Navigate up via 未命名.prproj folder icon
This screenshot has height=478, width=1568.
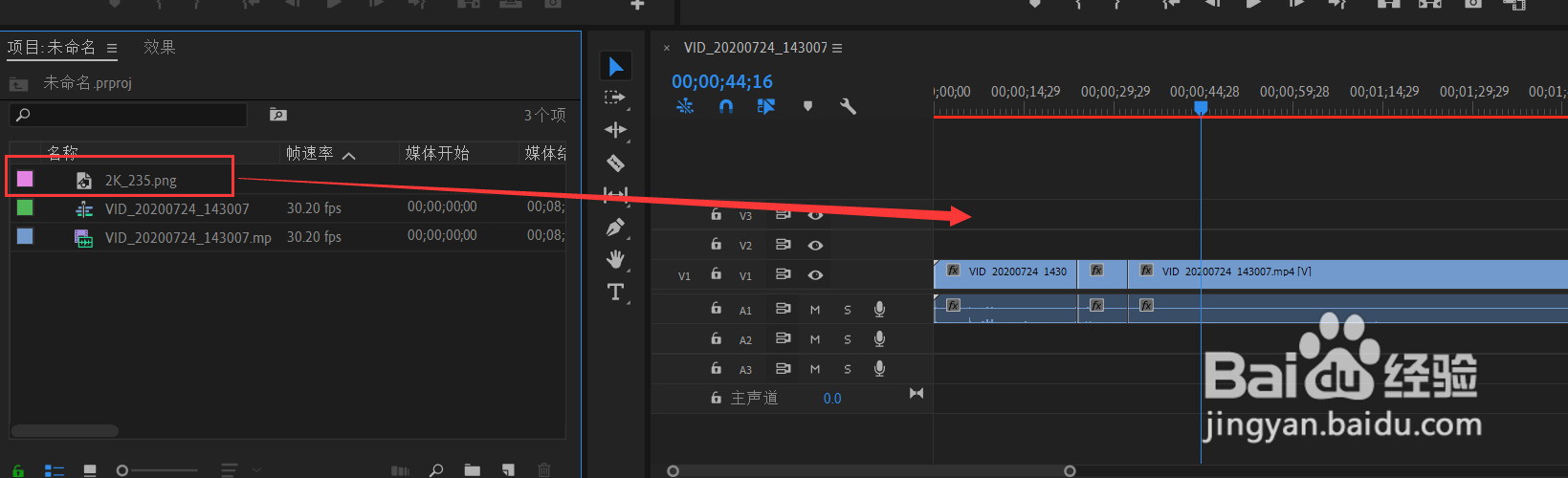pyautogui.click(x=18, y=84)
